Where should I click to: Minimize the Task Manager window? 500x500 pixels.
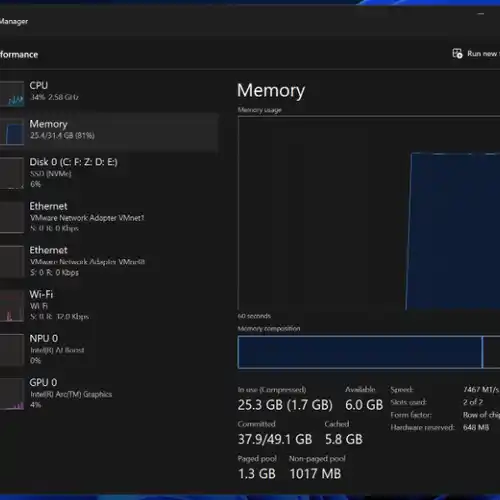[481, 14]
